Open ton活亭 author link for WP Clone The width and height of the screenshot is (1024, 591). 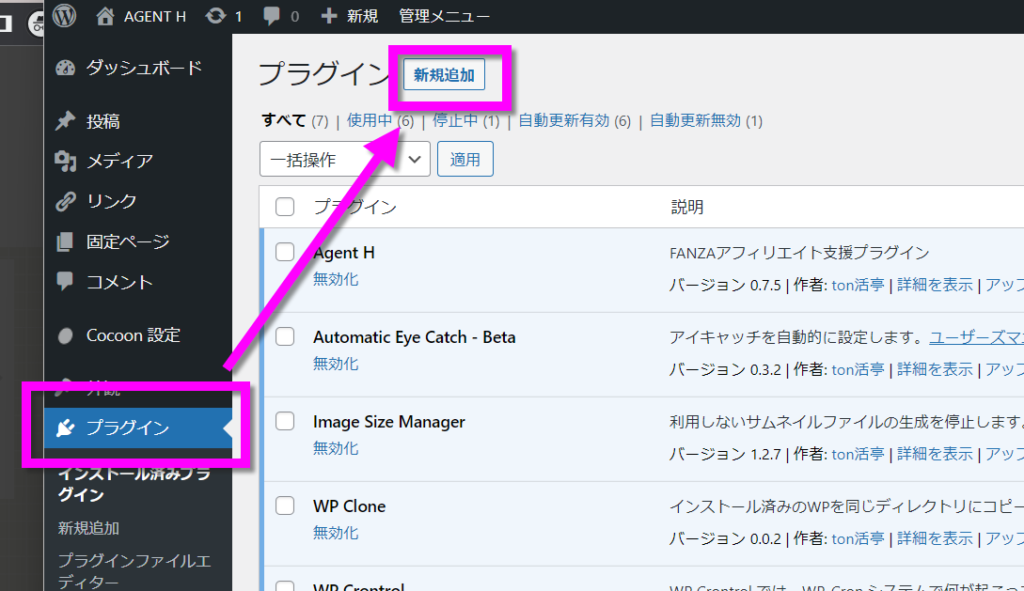tap(857, 538)
